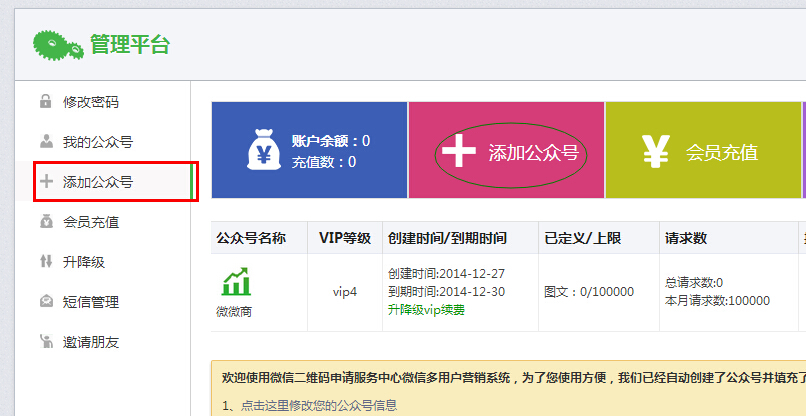Click the yen symbol icon on olive tile

pyautogui.click(x=655, y=151)
